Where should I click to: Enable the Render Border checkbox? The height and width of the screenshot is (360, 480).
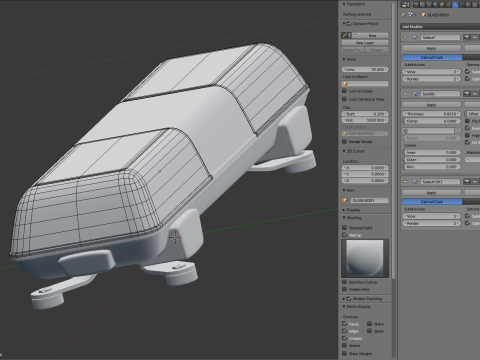pos(345,141)
